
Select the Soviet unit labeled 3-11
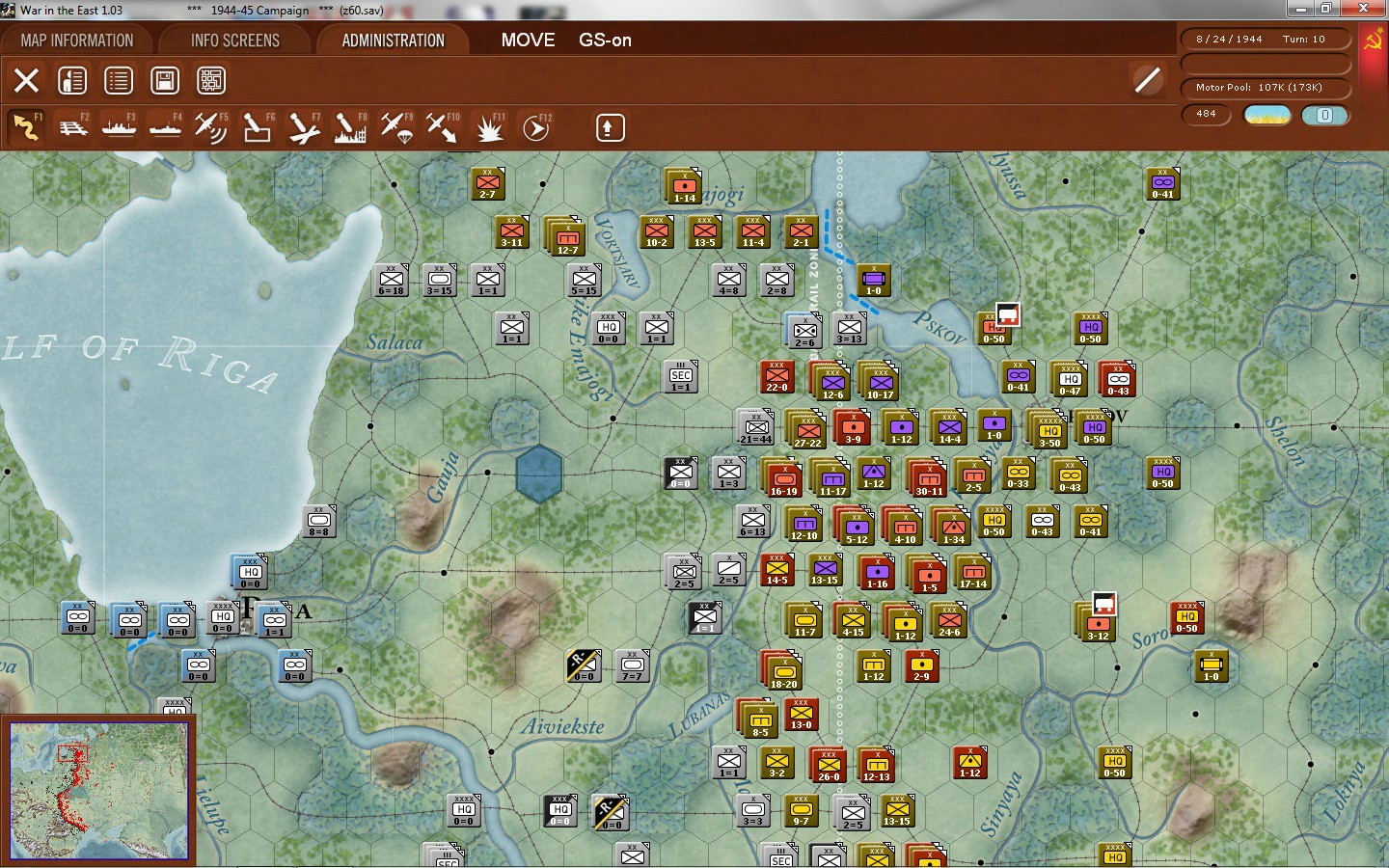(x=512, y=231)
